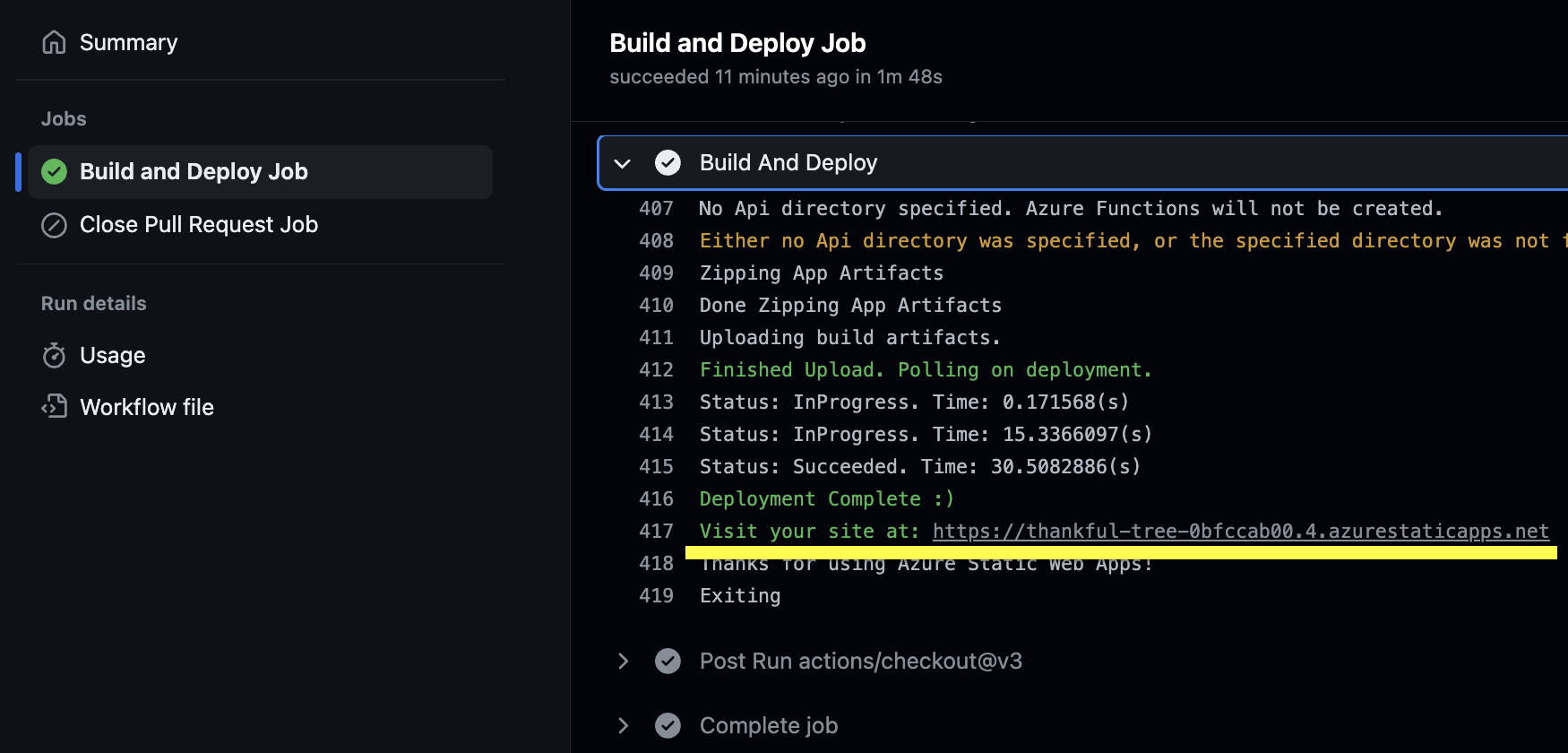This screenshot has height=753, width=1568.
Task: Click the Complete job check icon
Action: coord(668,725)
